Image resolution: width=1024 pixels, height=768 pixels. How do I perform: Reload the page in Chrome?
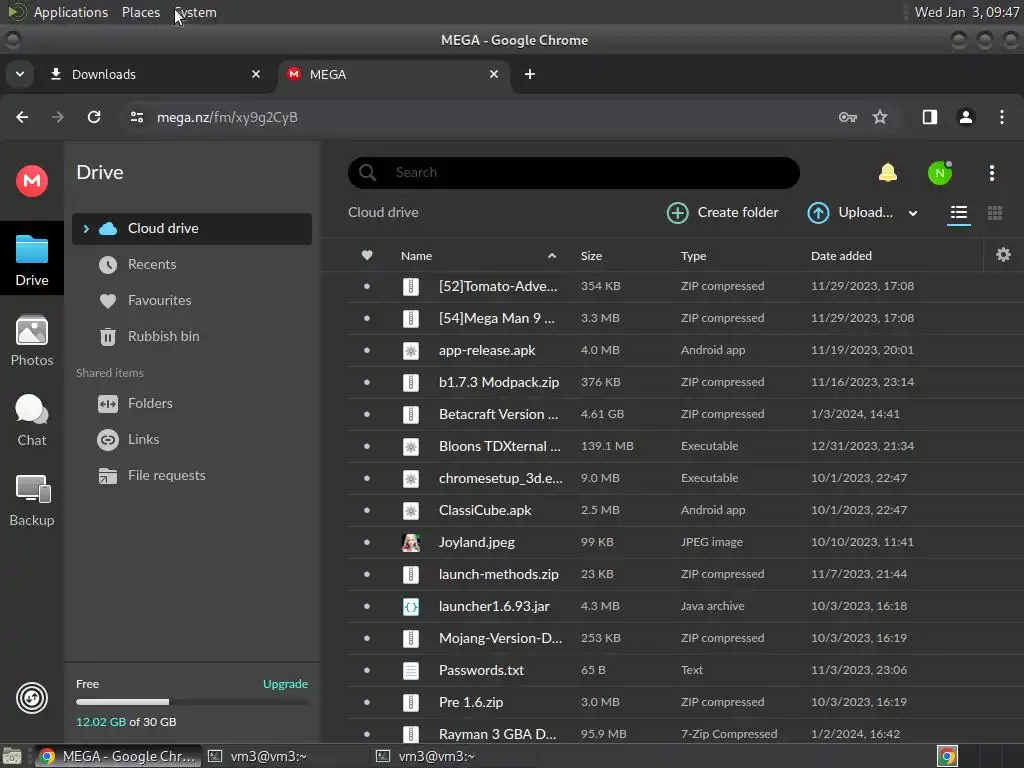tap(94, 117)
